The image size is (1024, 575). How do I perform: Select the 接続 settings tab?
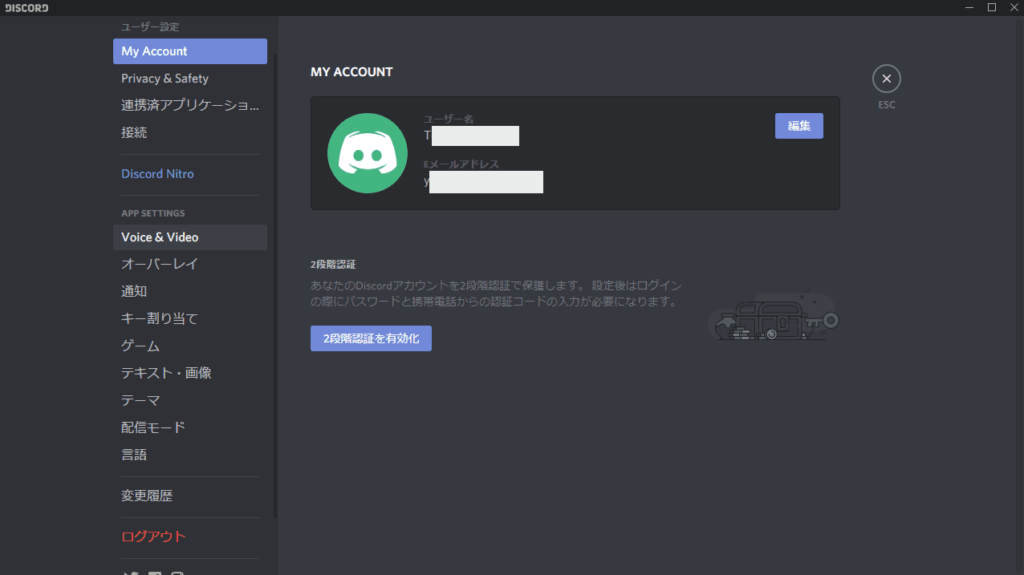190,133
